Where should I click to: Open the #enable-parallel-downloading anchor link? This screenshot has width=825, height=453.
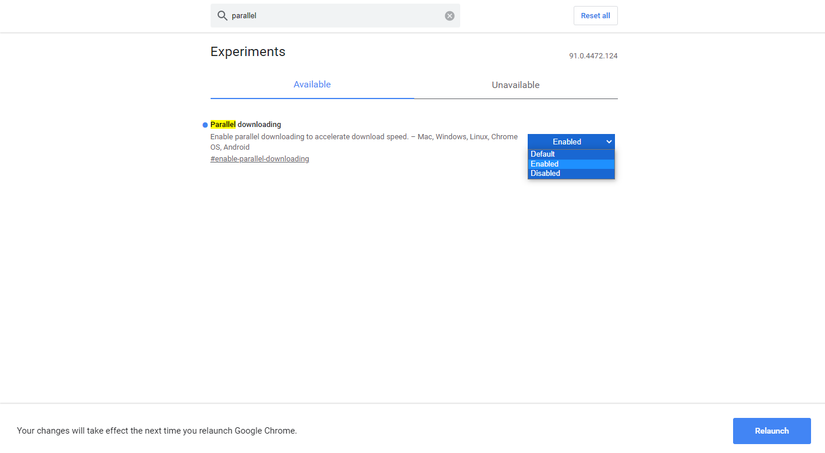pyautogui.click(x=260, y=159)
